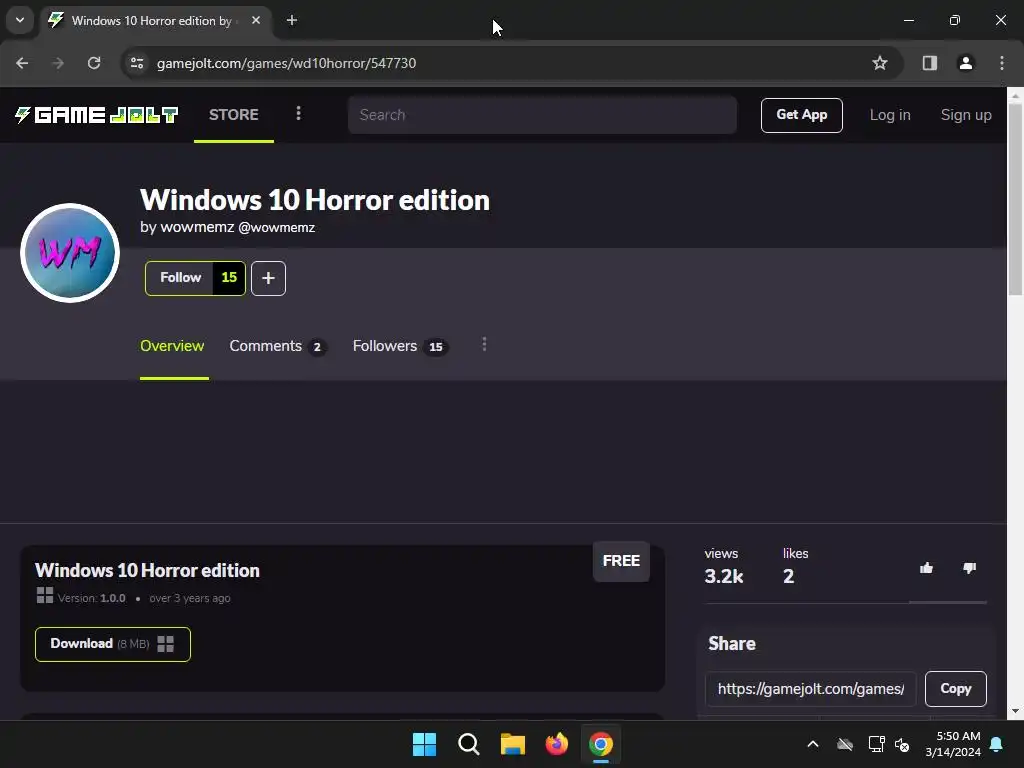Open the Chrome three-dot menu
Viewport: 1024px width, 768px height.
pos(1001,63)
